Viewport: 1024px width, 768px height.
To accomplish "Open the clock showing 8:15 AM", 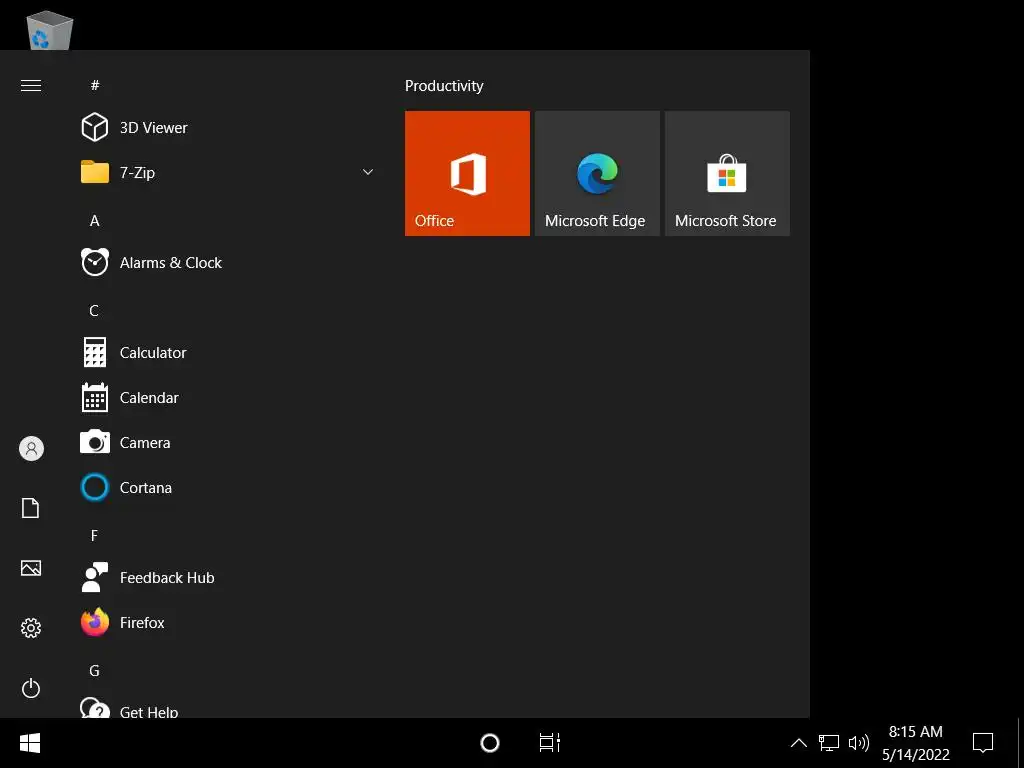I will click(x=916, y=743).
